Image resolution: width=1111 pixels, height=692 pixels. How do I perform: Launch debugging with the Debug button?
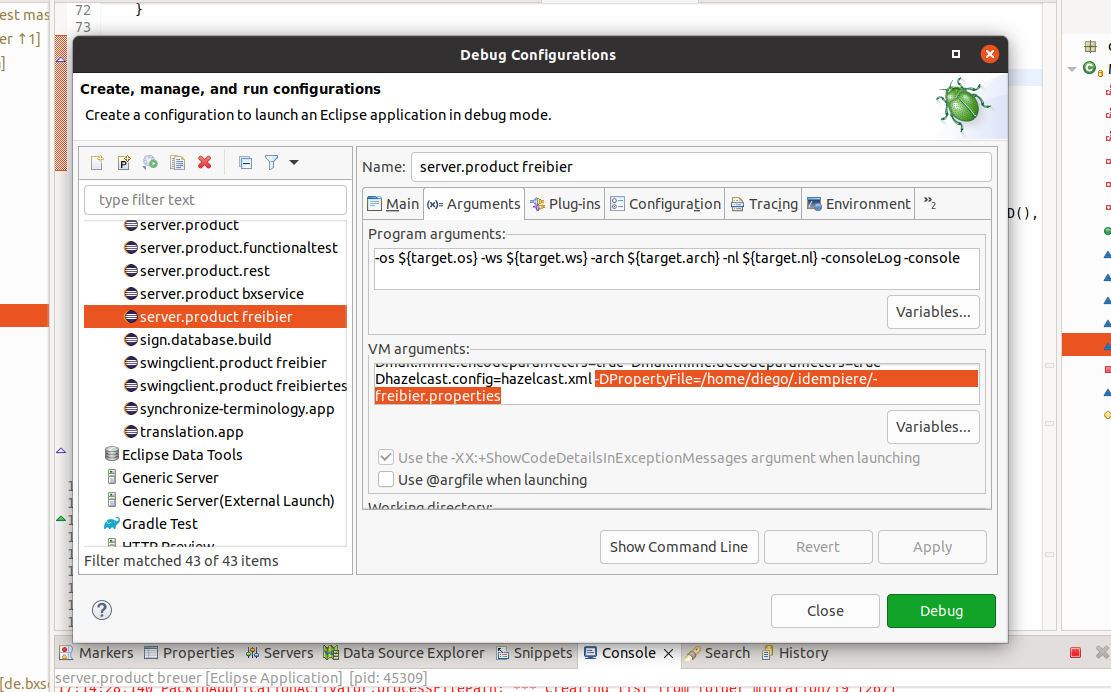coord(940,610)
